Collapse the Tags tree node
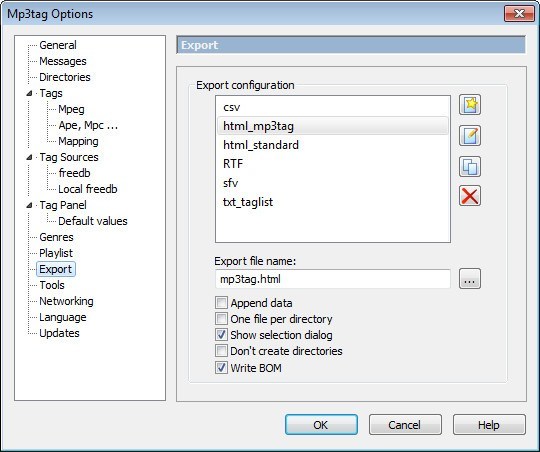The width and height of the screenshot is (540, 452). pos(29,93)
